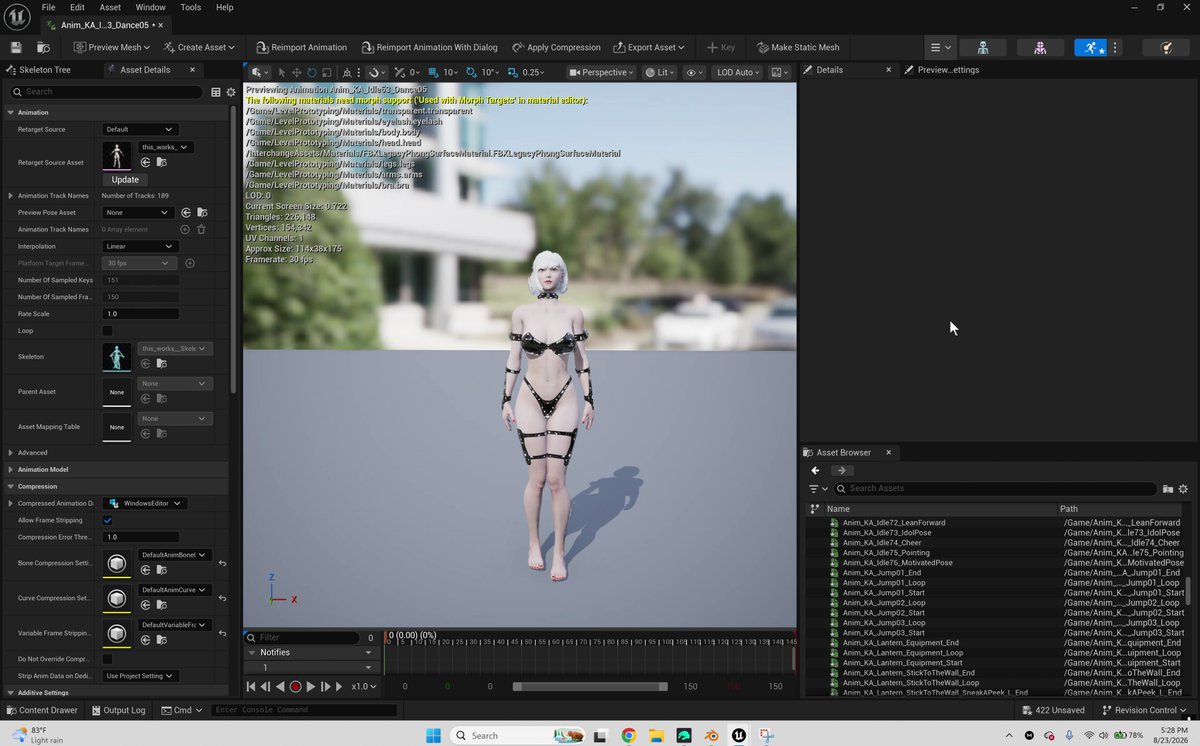Open Asset Browser settings gear
Viewport: 1200px width, 746px height.
[1184, 489]
